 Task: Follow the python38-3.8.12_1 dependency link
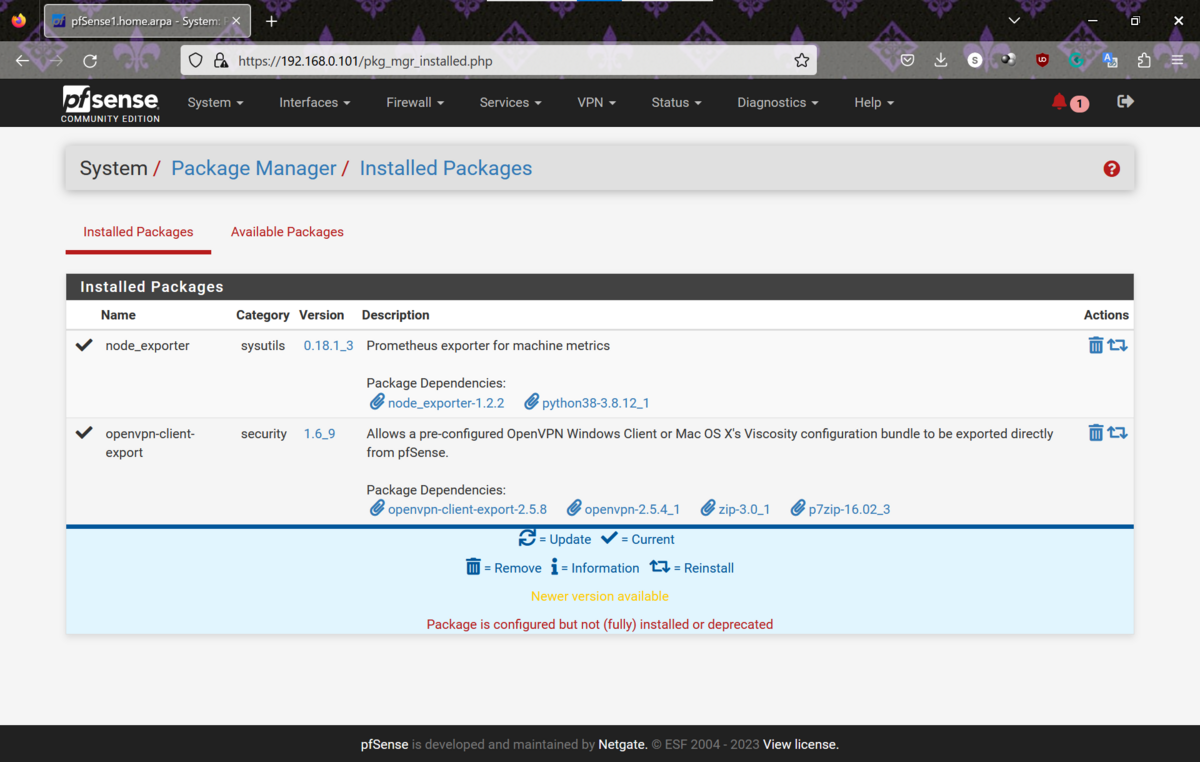(595, 402)
